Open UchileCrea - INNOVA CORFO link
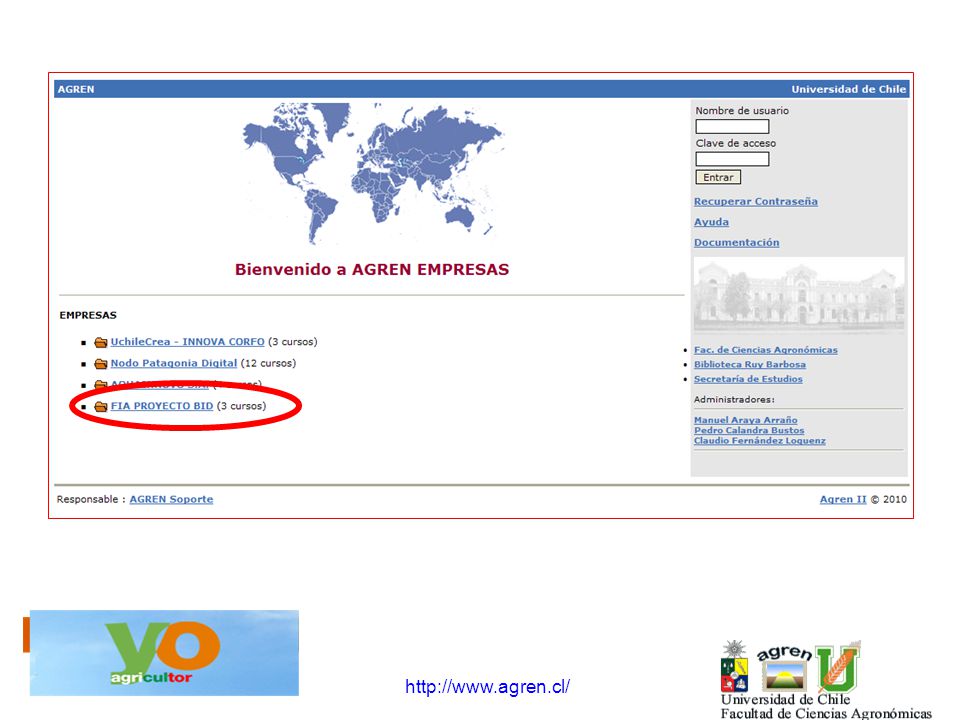Screen dimensions: 960x720 point(187,342)
